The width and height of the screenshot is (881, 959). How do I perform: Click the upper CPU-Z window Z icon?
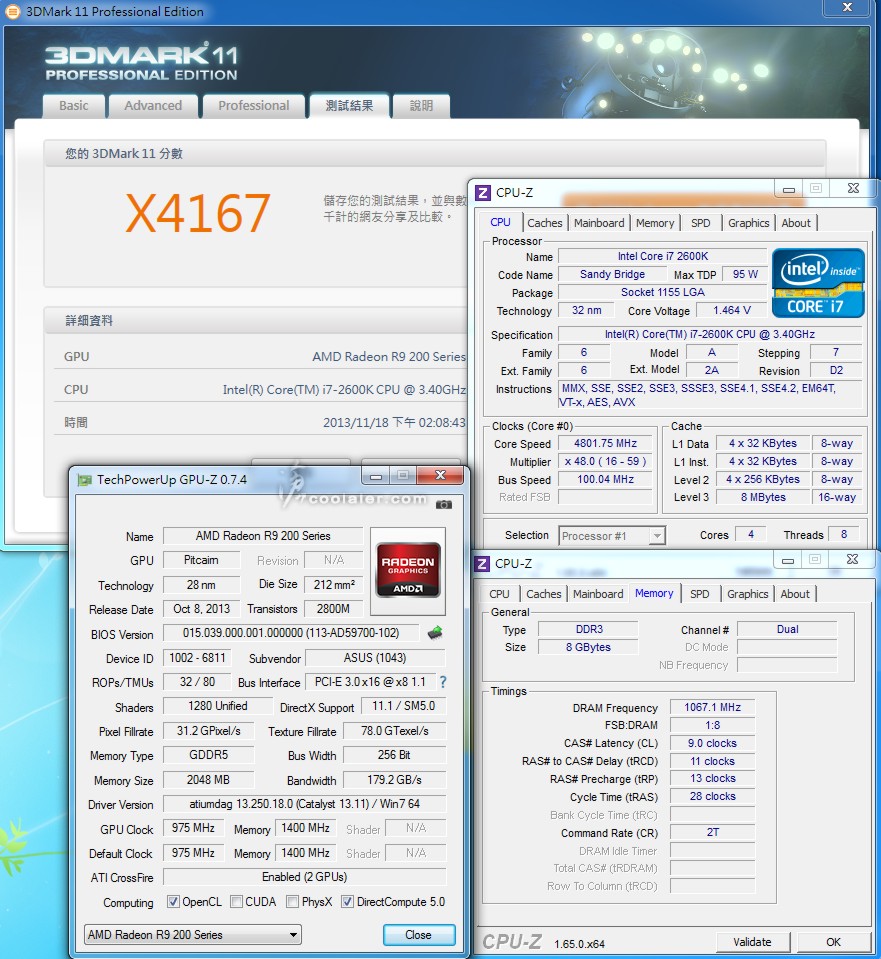483,193
